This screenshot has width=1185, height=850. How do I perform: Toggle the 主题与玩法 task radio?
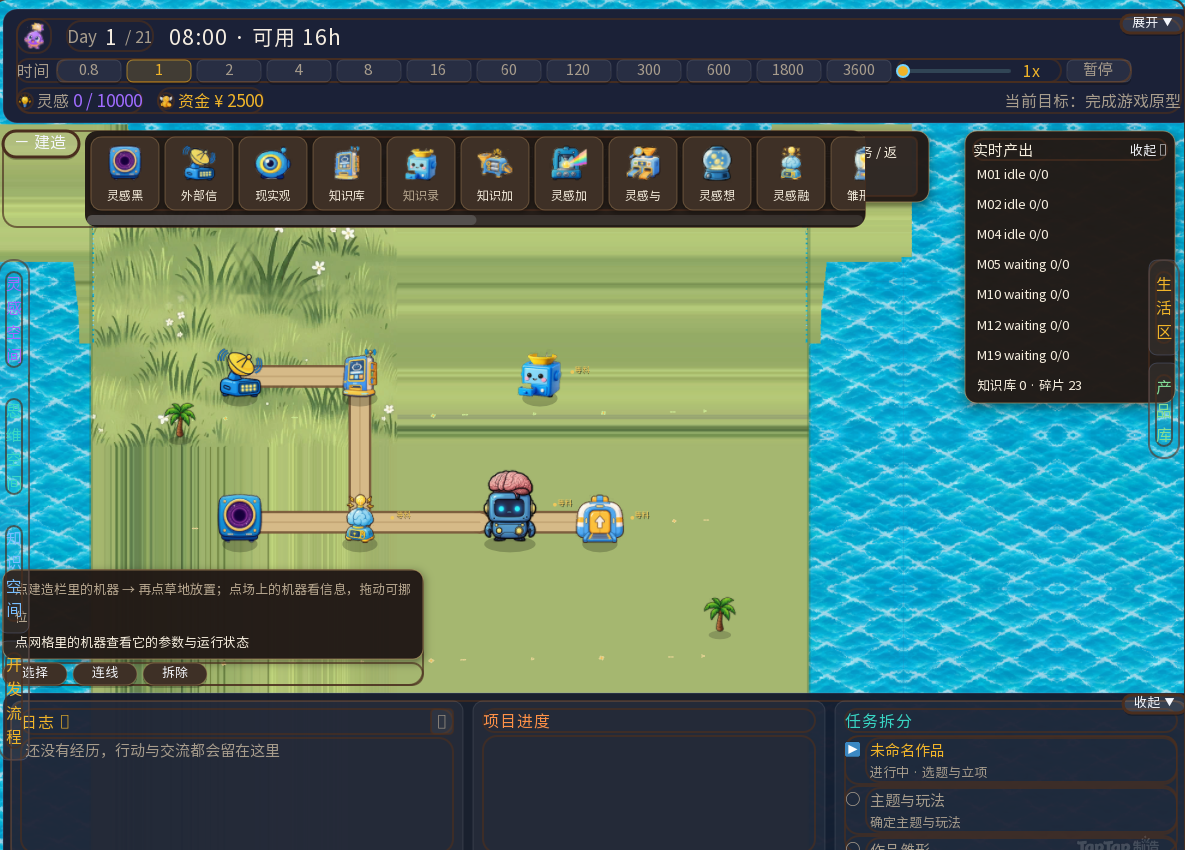click(853, 799)
